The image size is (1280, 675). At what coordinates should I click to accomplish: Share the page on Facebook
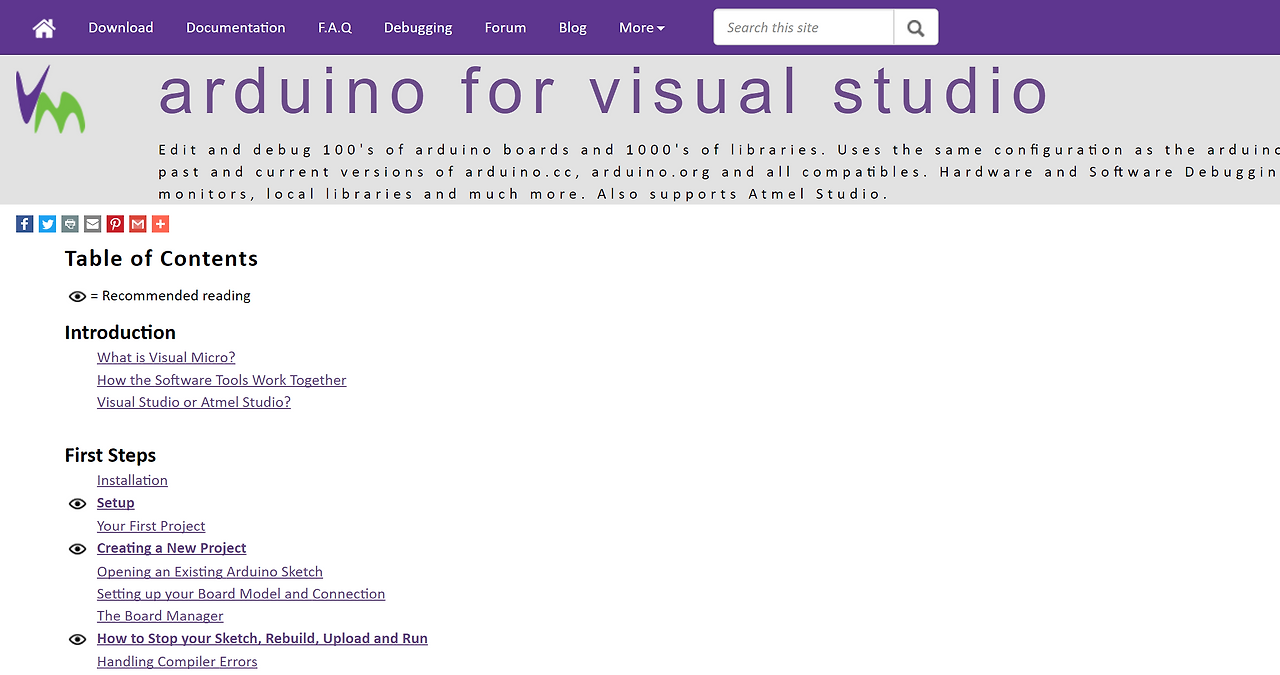pos(25,224)
